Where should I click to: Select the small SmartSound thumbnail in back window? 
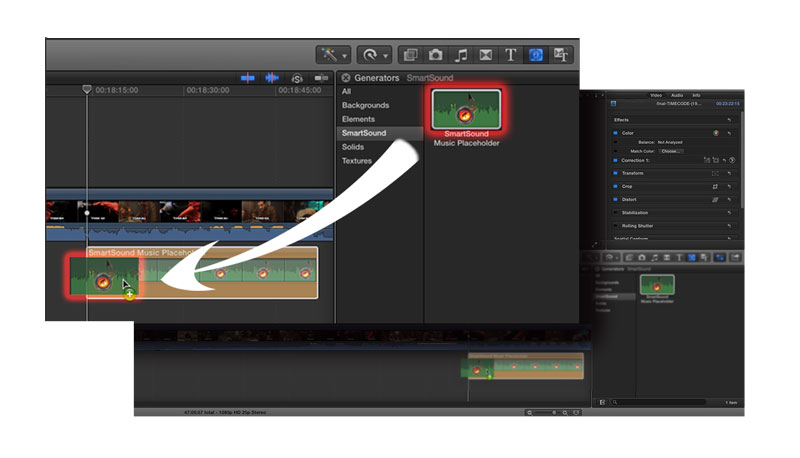(657, 285)
